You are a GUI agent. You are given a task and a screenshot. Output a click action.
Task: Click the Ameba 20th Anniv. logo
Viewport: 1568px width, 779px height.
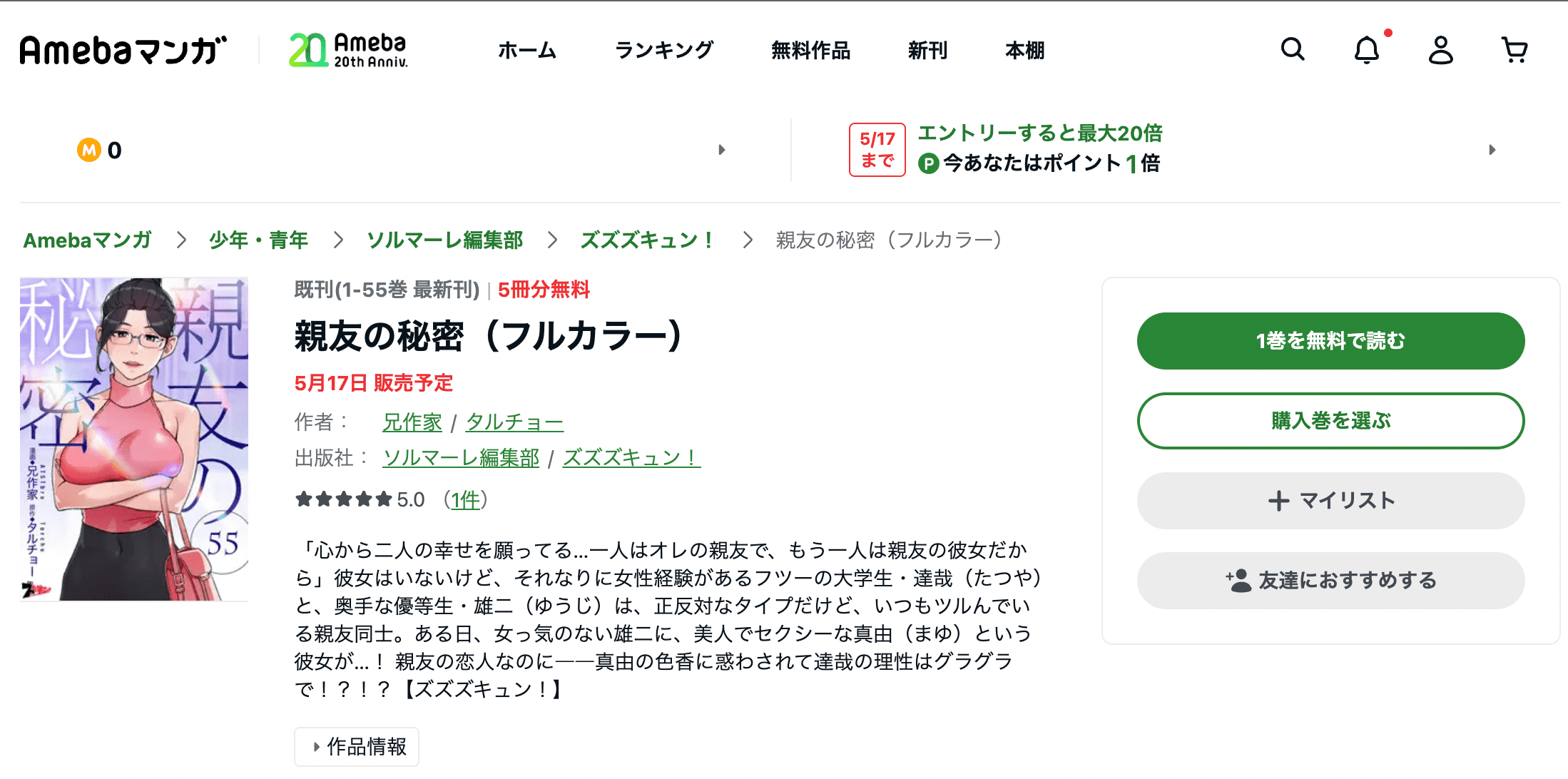tap(348, 50)
